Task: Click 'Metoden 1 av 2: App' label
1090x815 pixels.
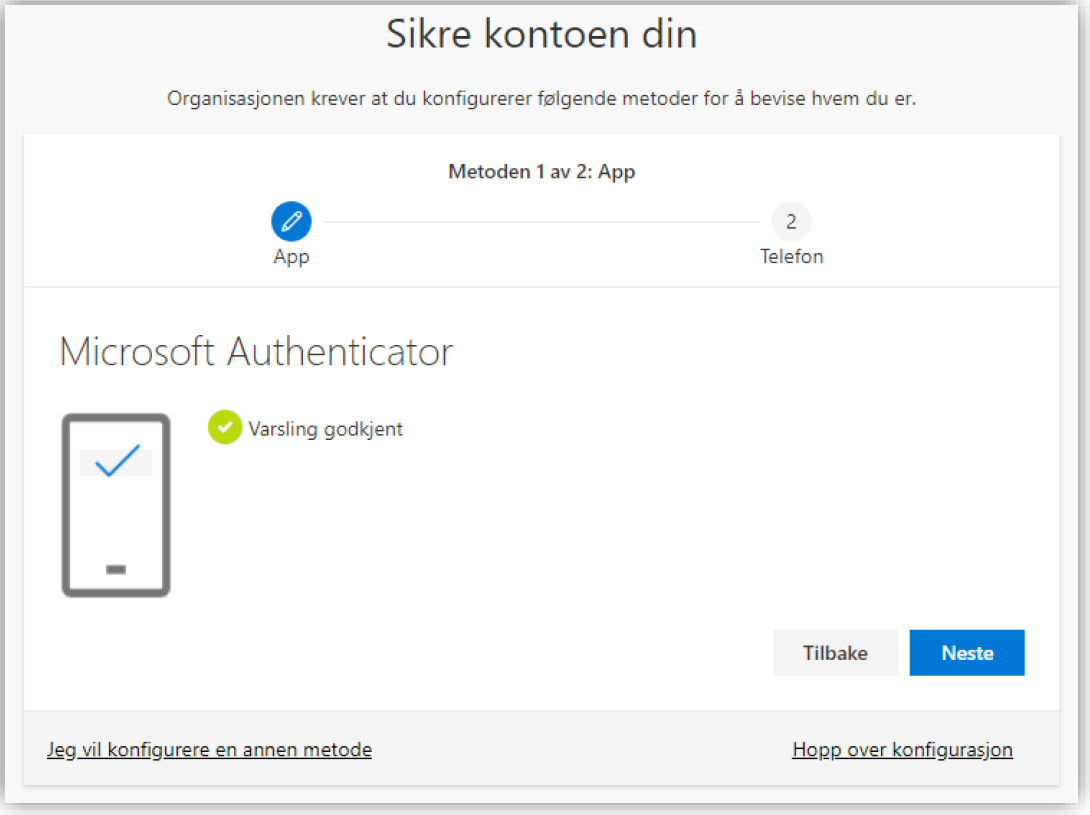Action: tap(542, 172)
